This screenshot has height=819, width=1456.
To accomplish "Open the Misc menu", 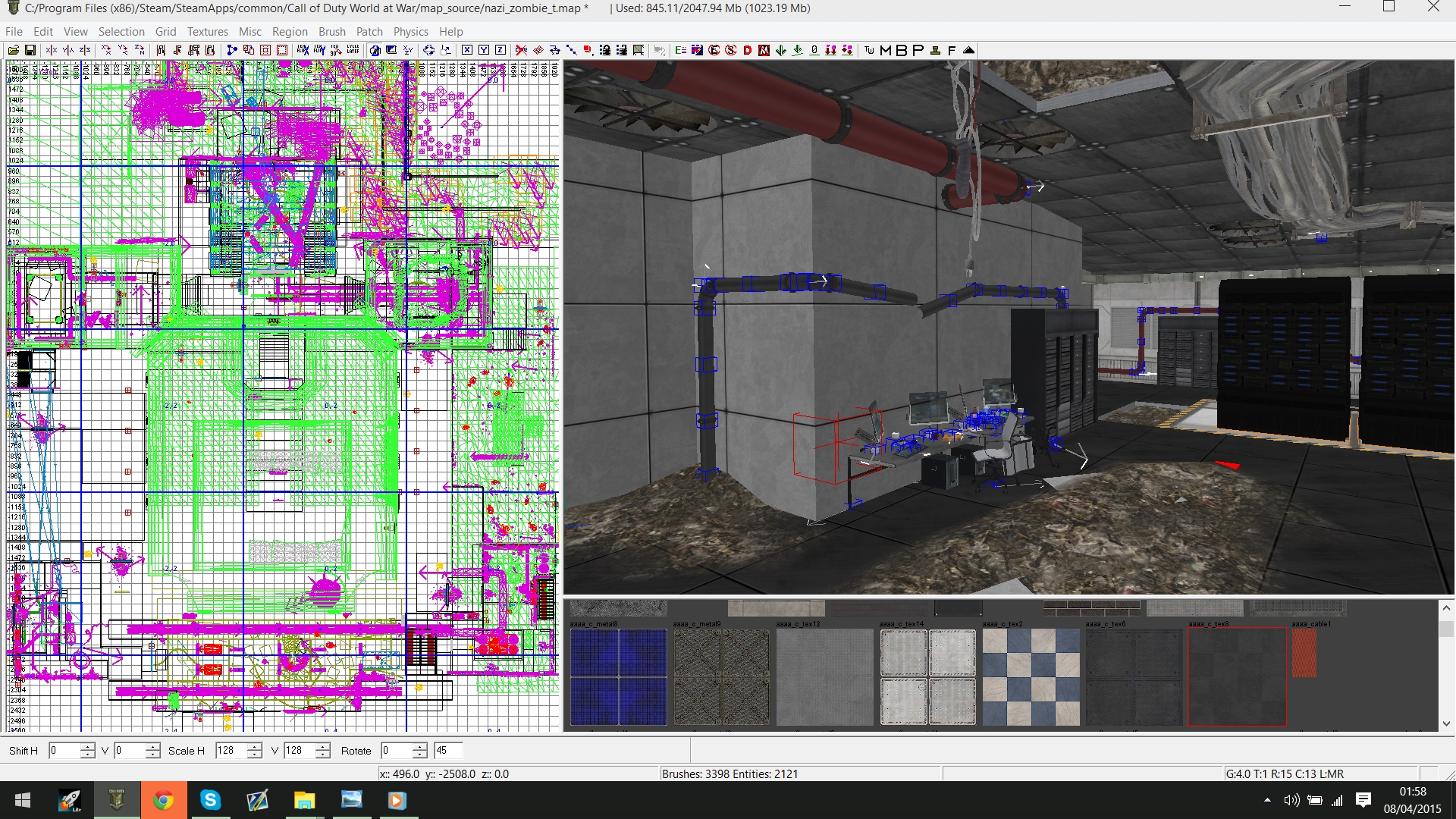I will coord(250,31).
